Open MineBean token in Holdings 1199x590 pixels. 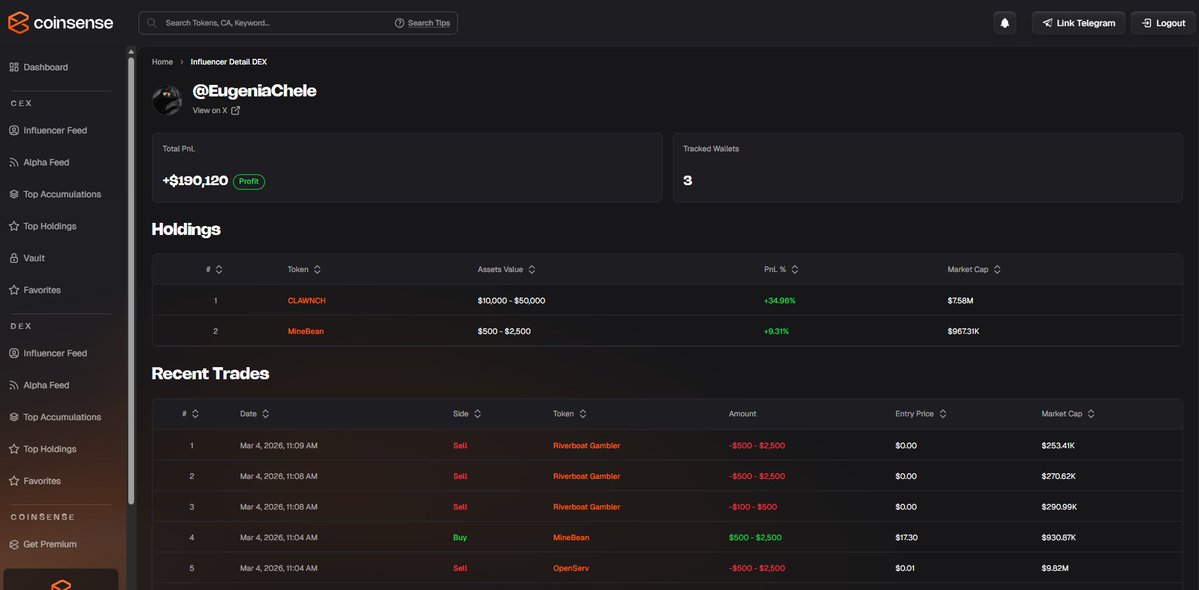[306, 331]
